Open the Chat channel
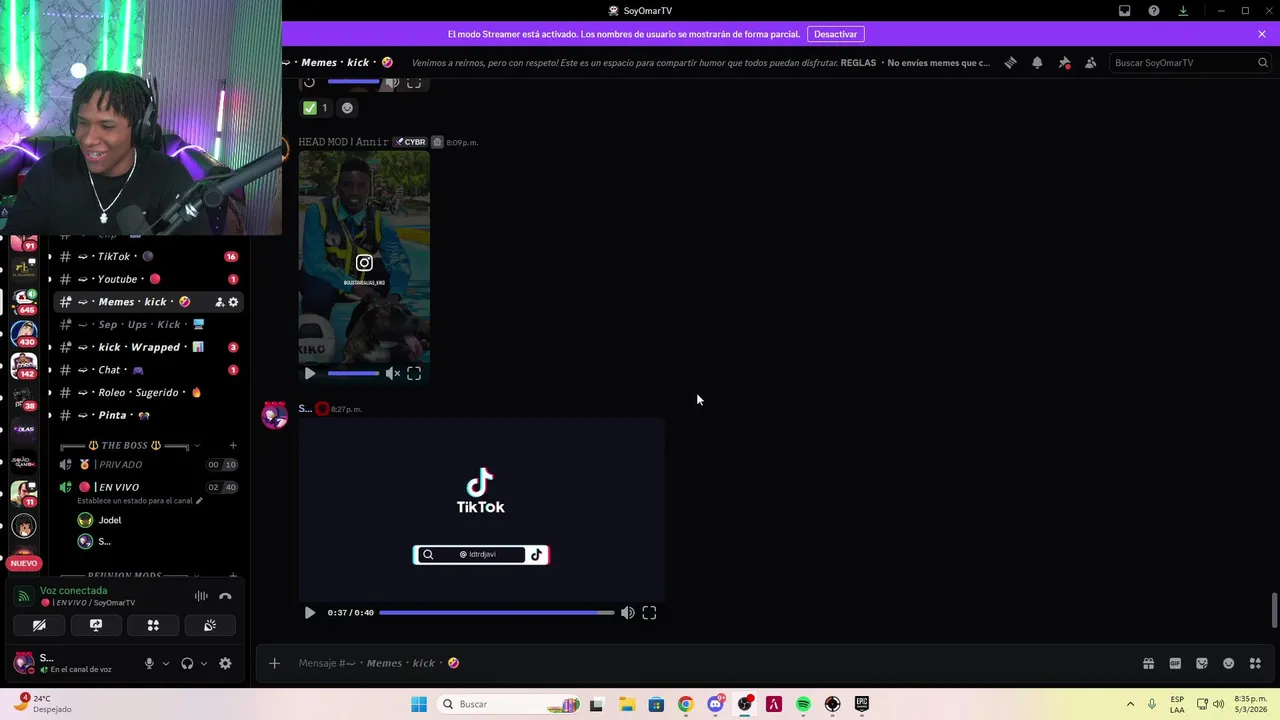The image size is (1280, 720). (148, 370)
